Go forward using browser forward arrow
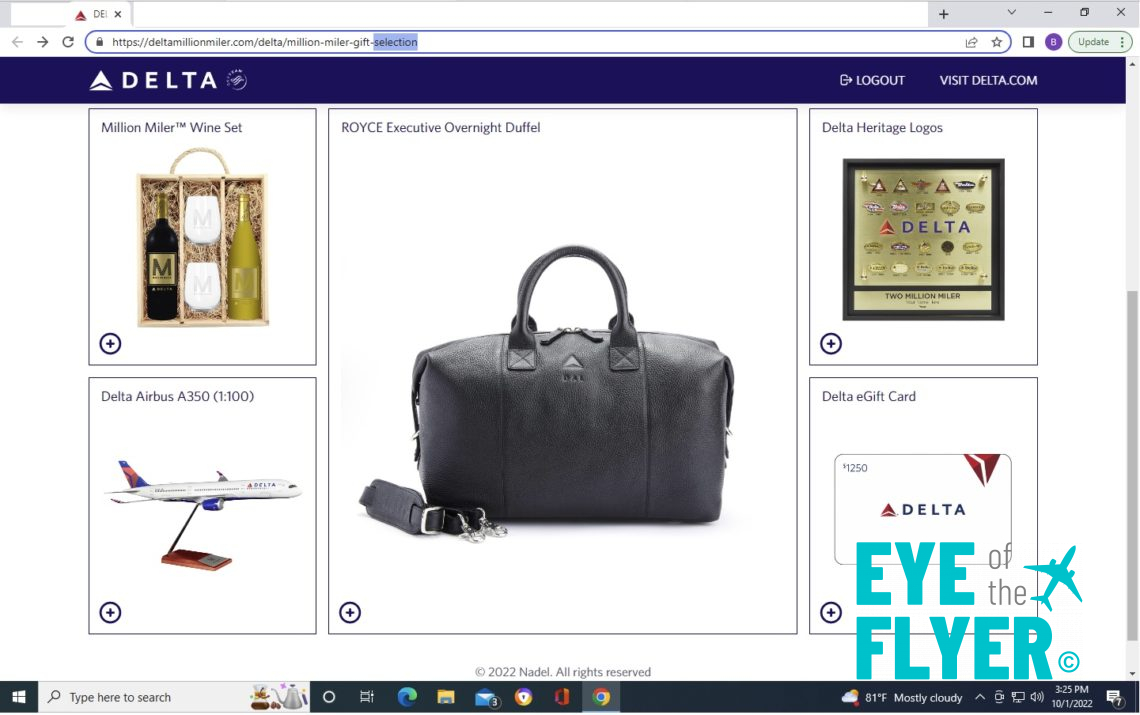The width and height of the screenshot is (1140, 715). pyautogui.click(x=43, y=42)
